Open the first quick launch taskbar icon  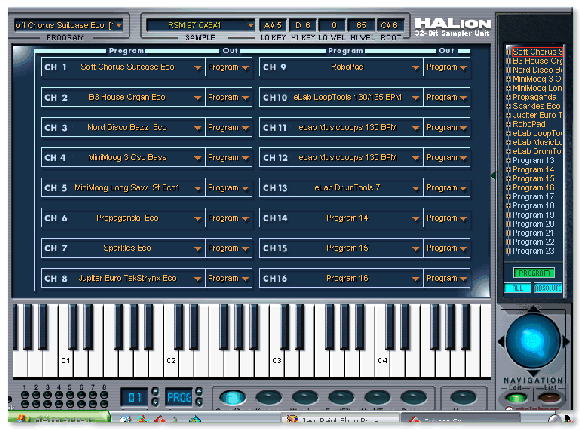click(x=125, y=419)
